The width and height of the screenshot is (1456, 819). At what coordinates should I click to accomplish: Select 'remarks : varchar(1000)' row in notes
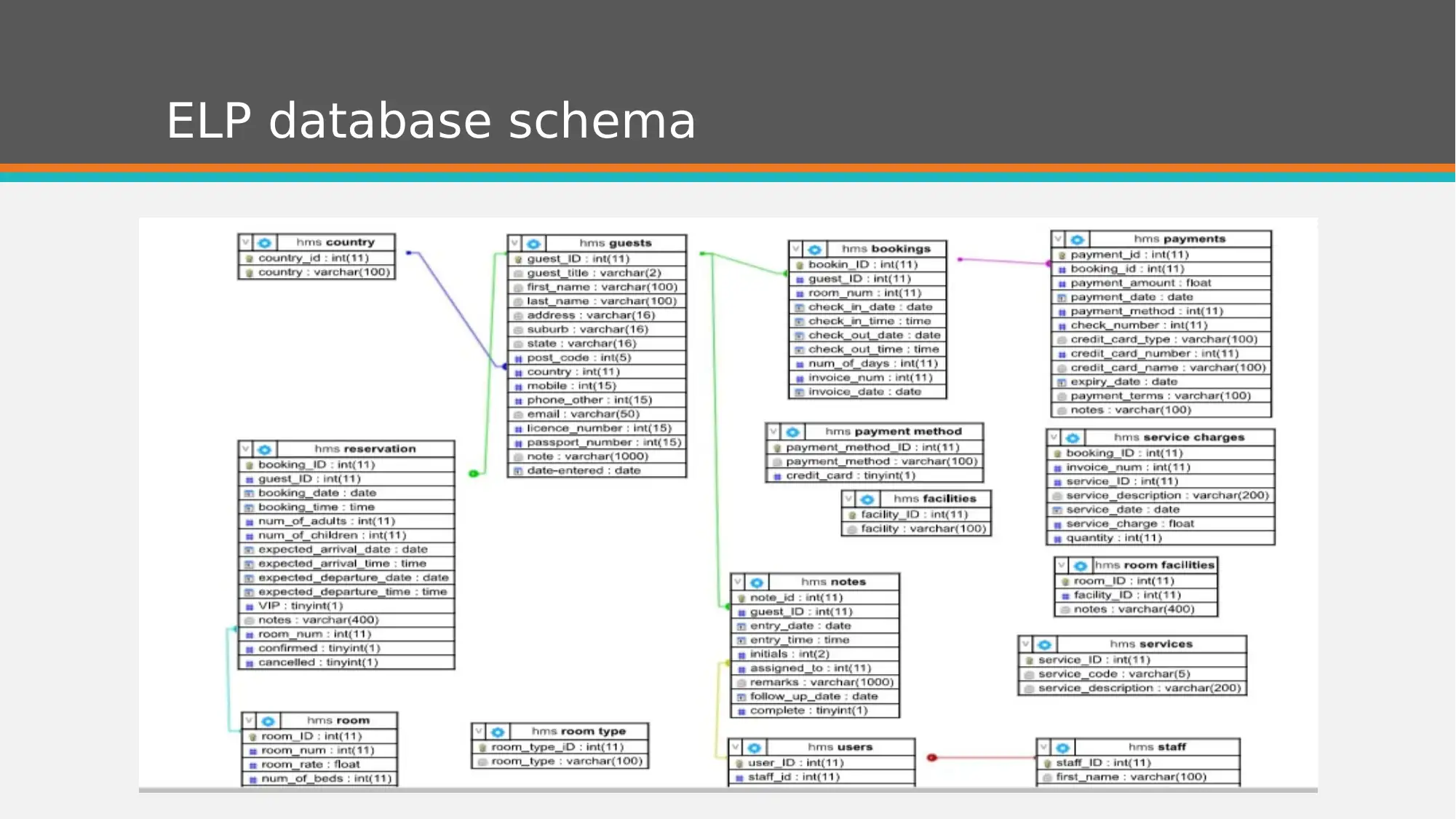pos(815,683)
